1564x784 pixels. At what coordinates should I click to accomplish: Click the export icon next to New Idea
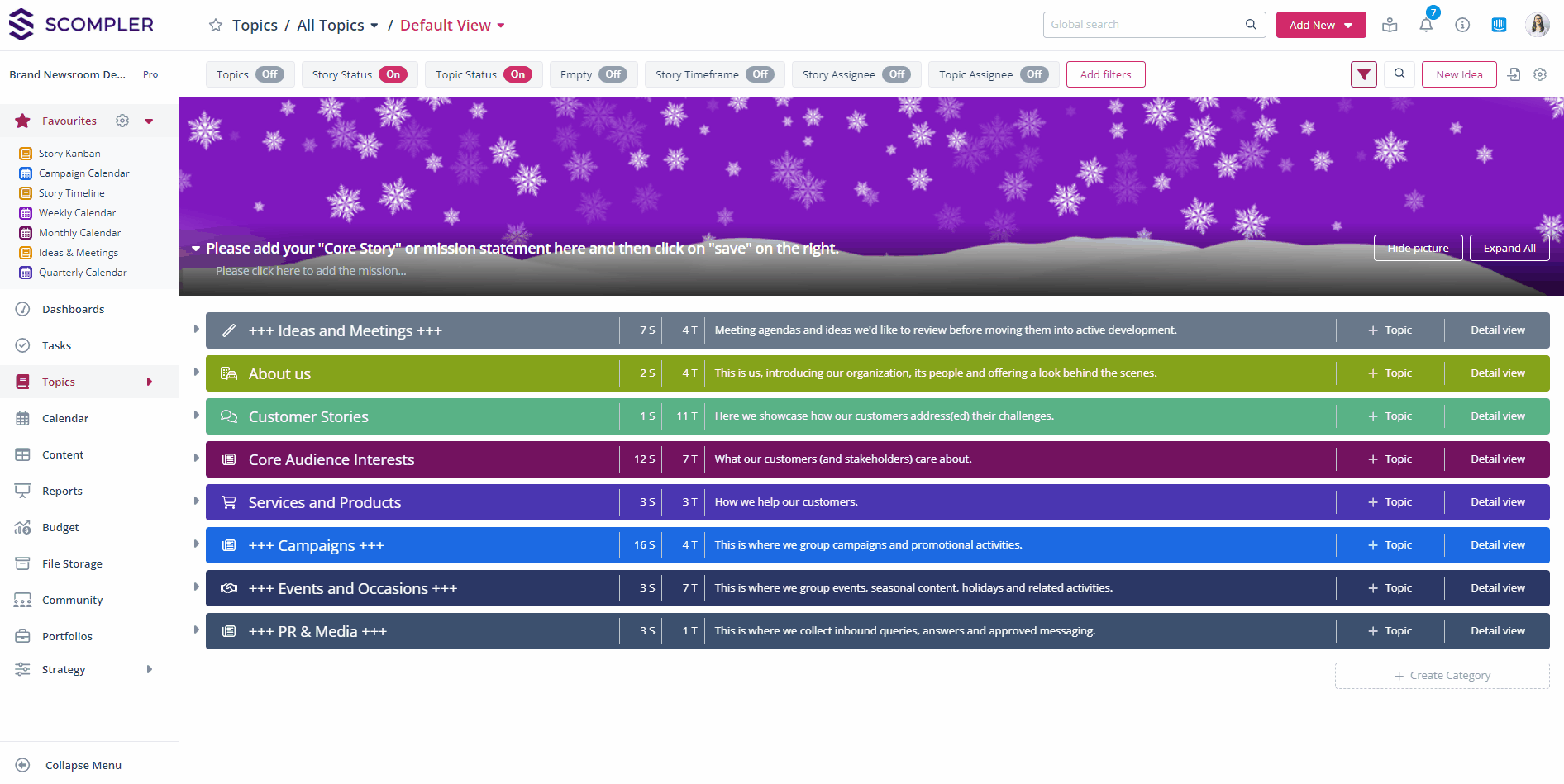click(x=1514, y=74)
